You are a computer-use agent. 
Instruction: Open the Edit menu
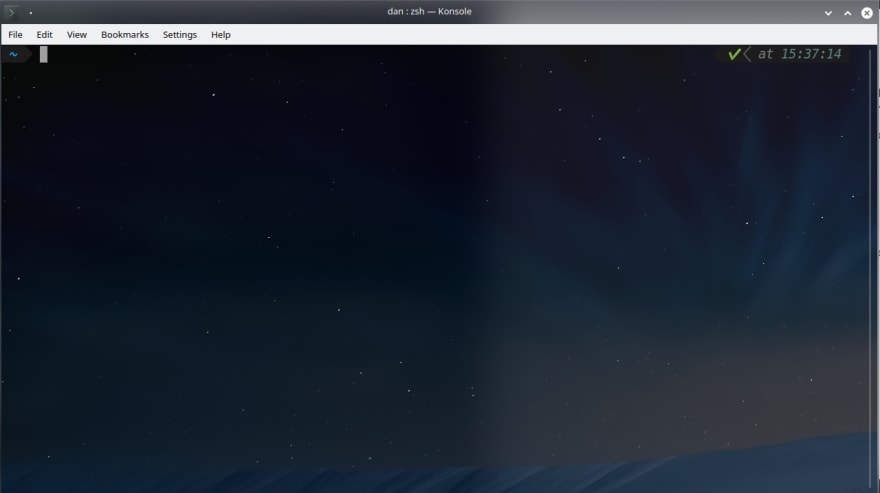coord(44,34)
